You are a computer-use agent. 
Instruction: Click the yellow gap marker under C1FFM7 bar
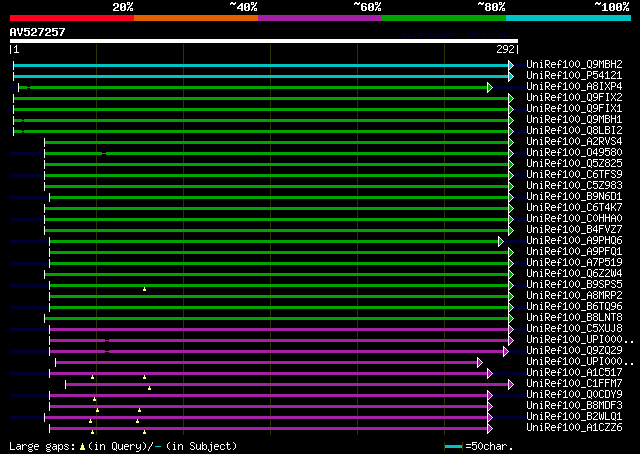(149, 388)
